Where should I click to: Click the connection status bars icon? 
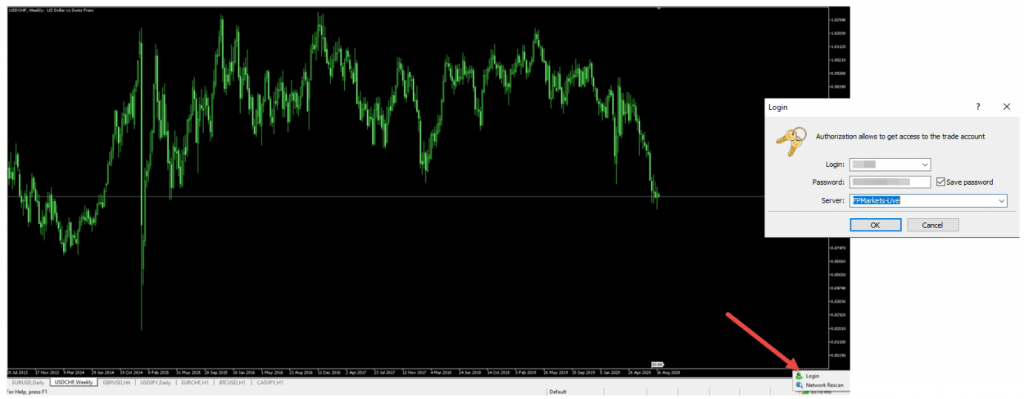click(x=805, y=392)
